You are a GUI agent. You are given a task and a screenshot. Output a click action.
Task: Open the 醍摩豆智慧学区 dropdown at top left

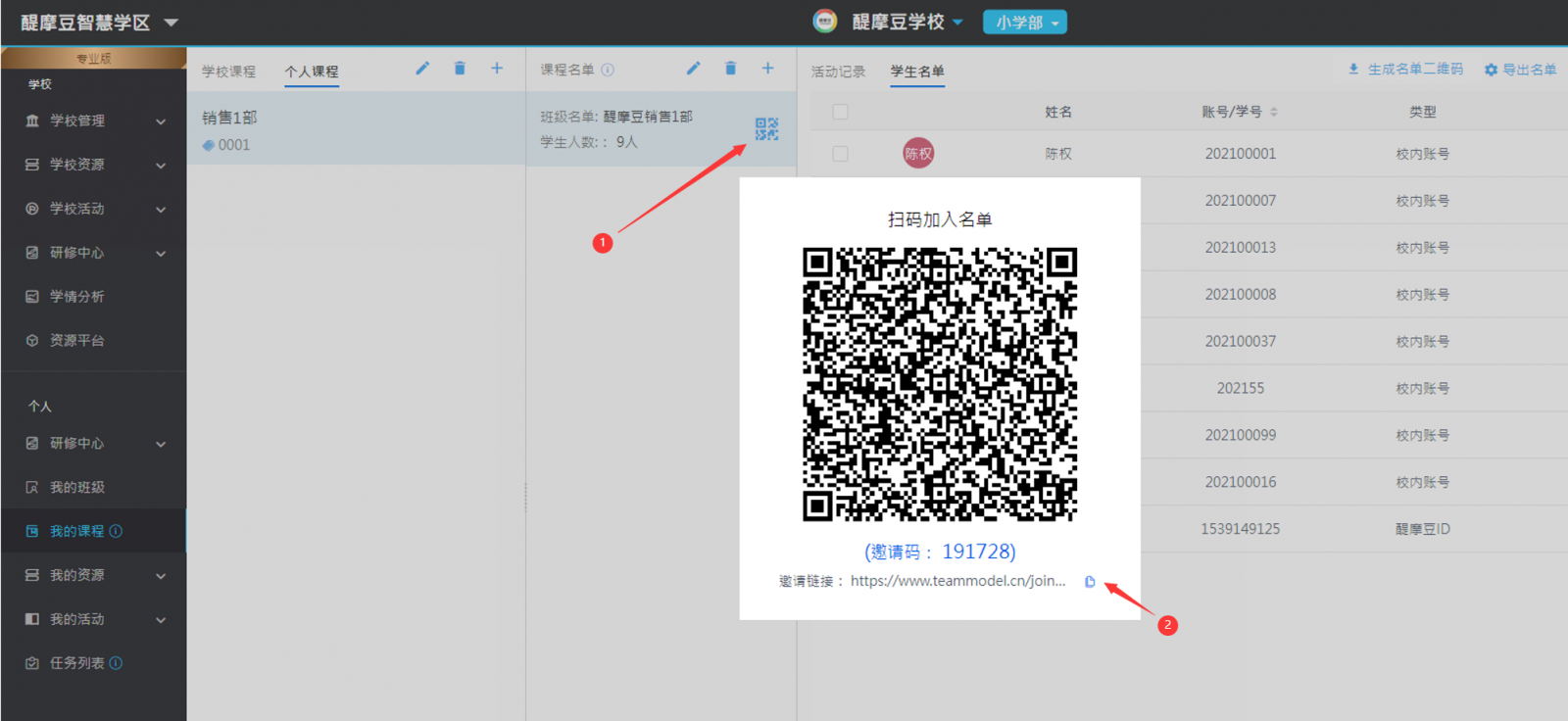[x=99, y=23]
